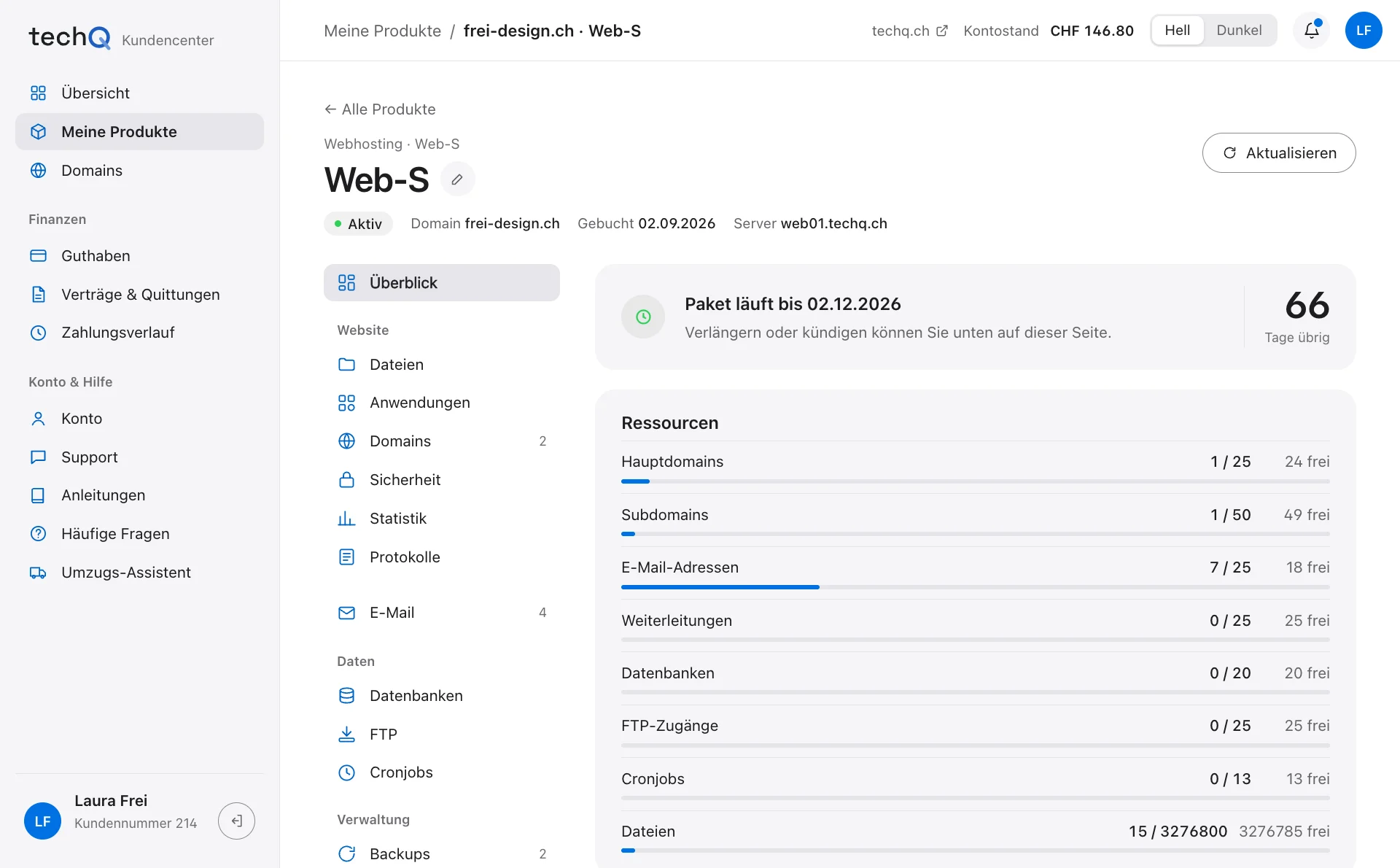Open E-Mail in the product menu
1400x868 pixels.
coord(441,613)
